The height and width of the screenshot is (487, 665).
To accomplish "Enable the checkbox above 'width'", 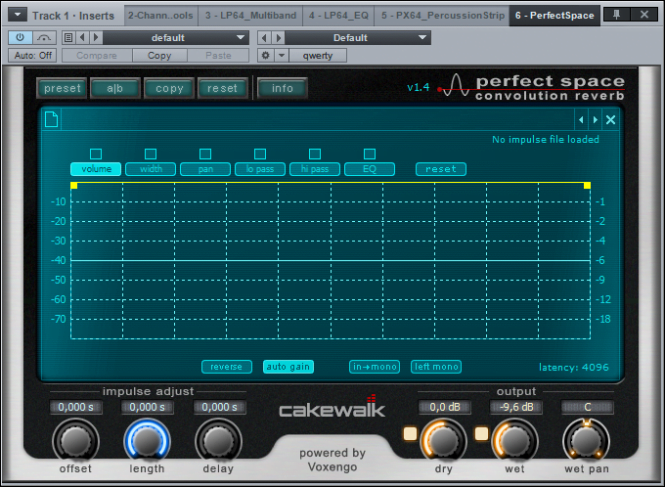I will pos(151,154).
